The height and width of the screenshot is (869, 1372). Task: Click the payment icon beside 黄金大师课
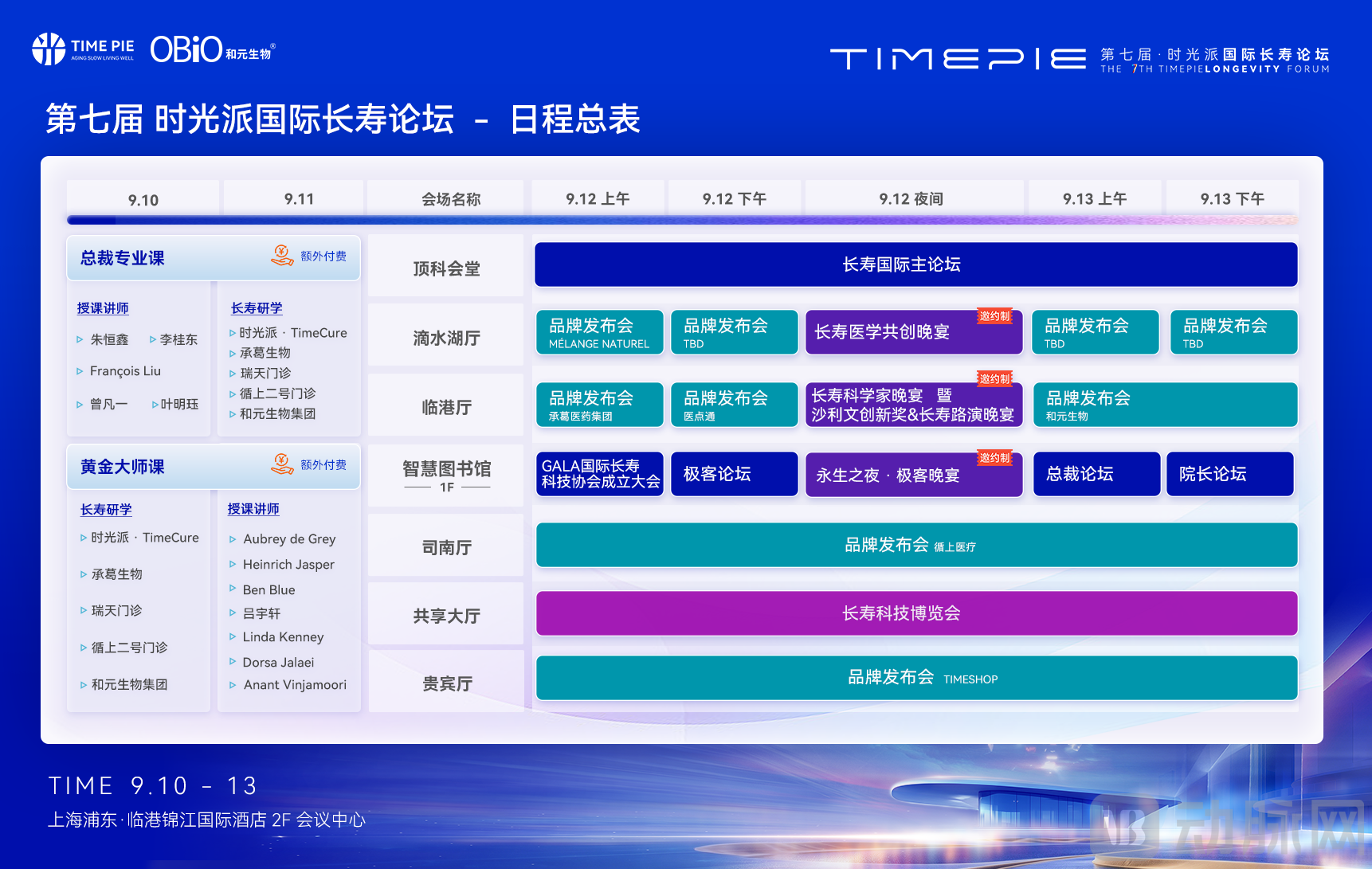click(x=282, y=464)
